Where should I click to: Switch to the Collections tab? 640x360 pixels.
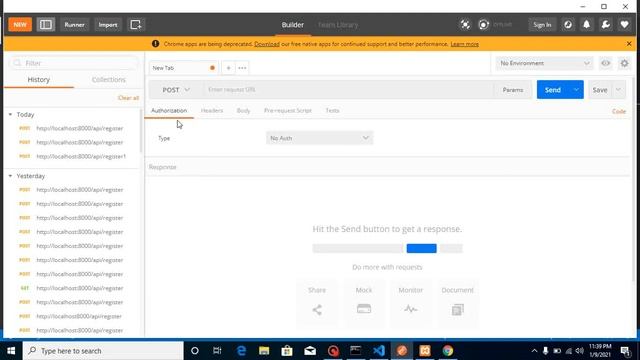pyautogui.click(x=109, y=80)
